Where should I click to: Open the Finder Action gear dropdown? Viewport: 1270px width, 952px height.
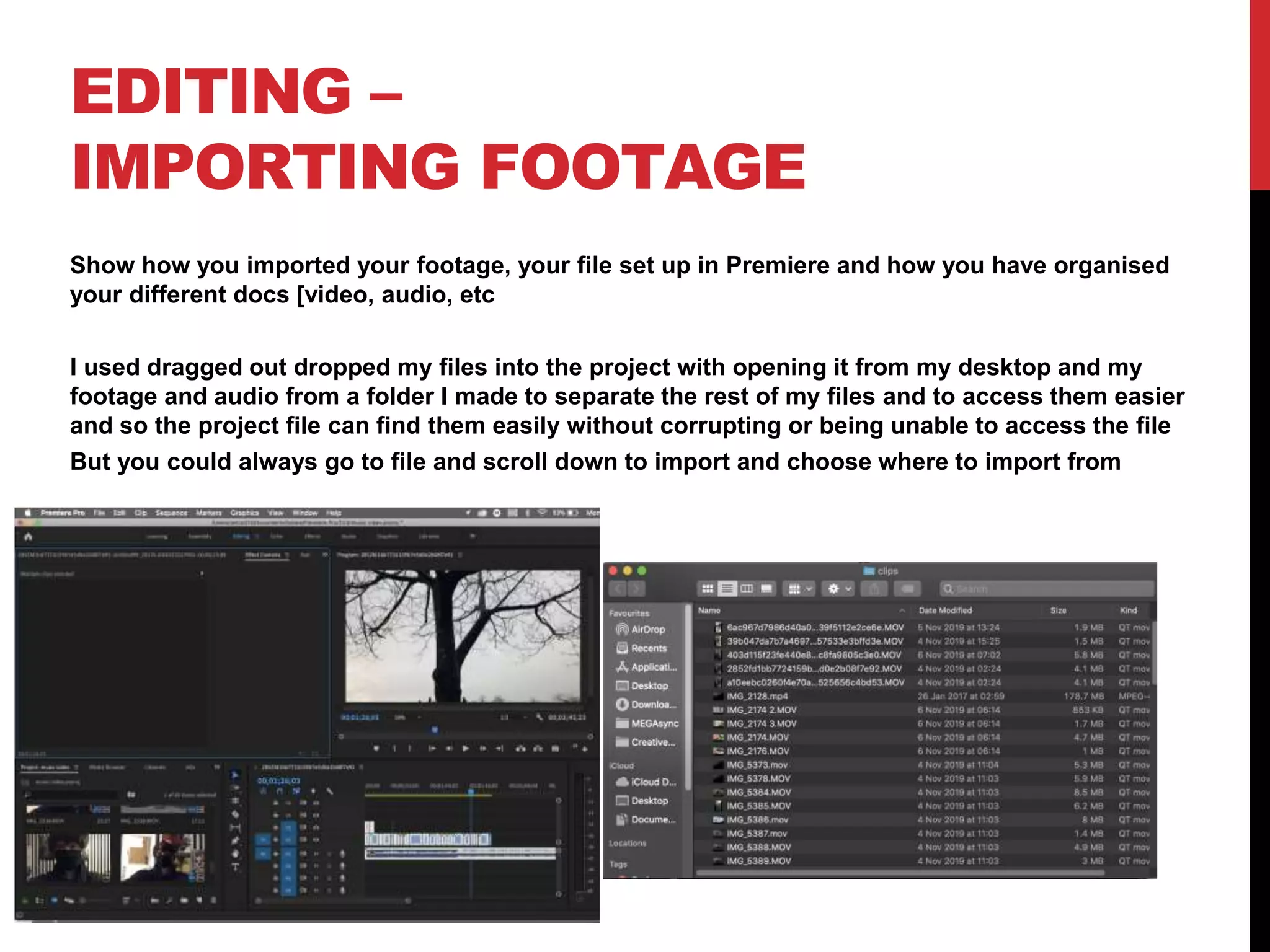coord(838,588)
